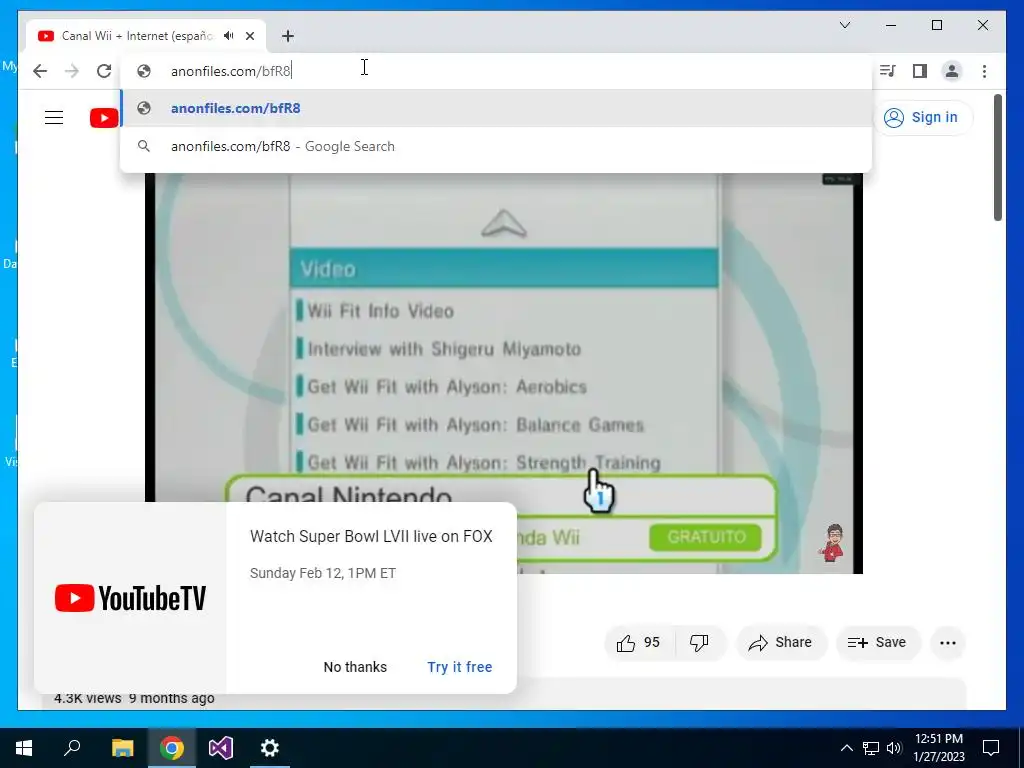Go back with the browser back arrow
The height and width of the screenshot is (768, 1024).
(x=40, y=71)
